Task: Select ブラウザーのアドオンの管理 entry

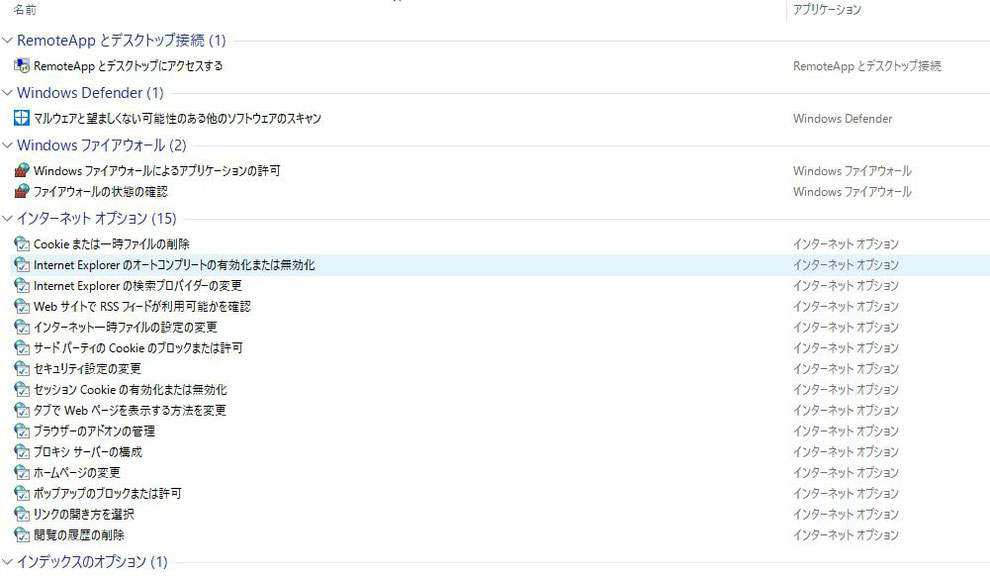Action: [x=94, y=431]
